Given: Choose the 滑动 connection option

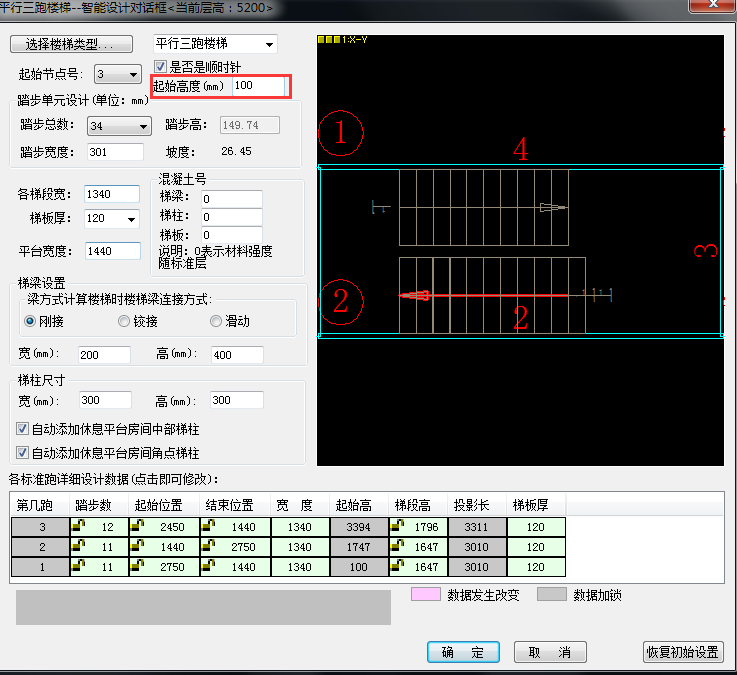Looking at the screenshot, I should [216, 321].
